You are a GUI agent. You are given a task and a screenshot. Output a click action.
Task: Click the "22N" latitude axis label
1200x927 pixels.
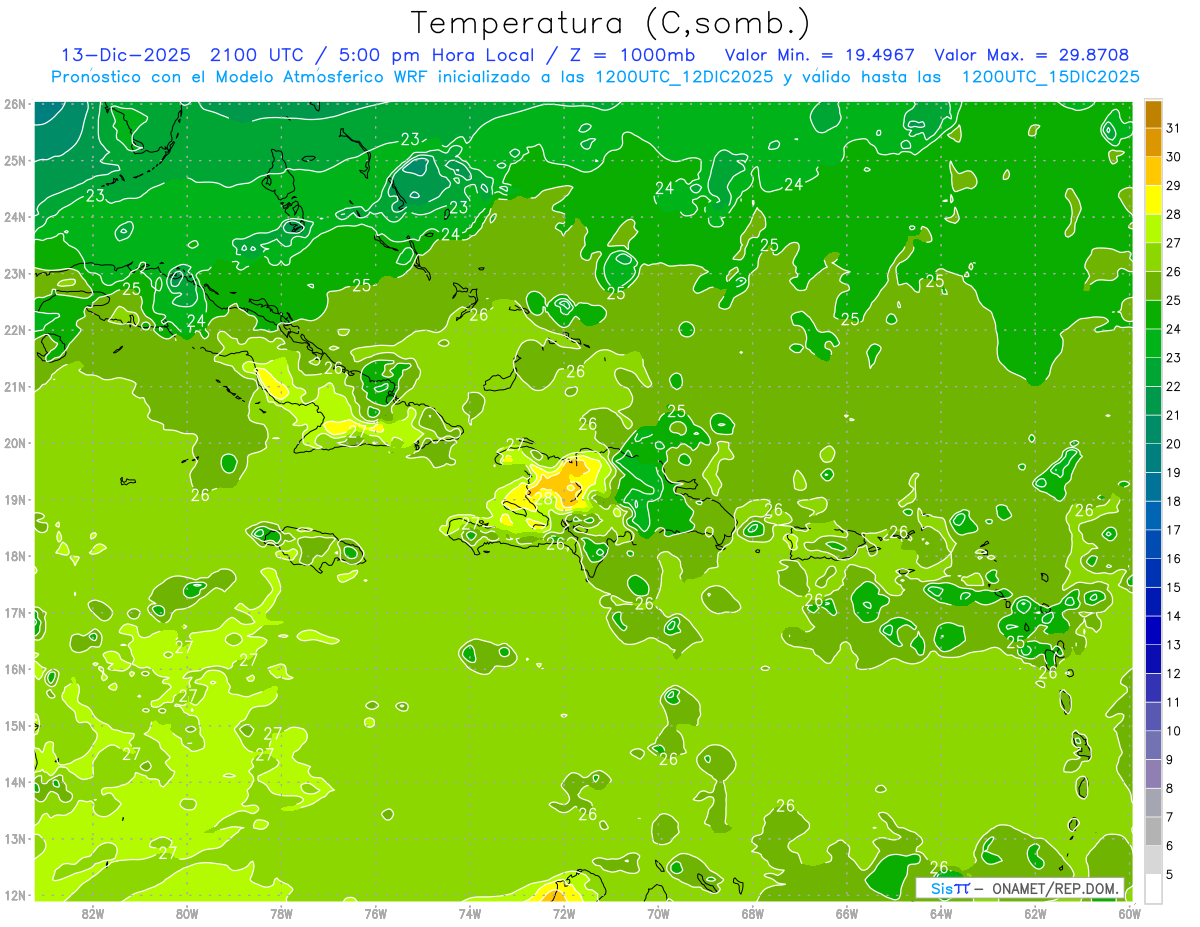[14, 330]
